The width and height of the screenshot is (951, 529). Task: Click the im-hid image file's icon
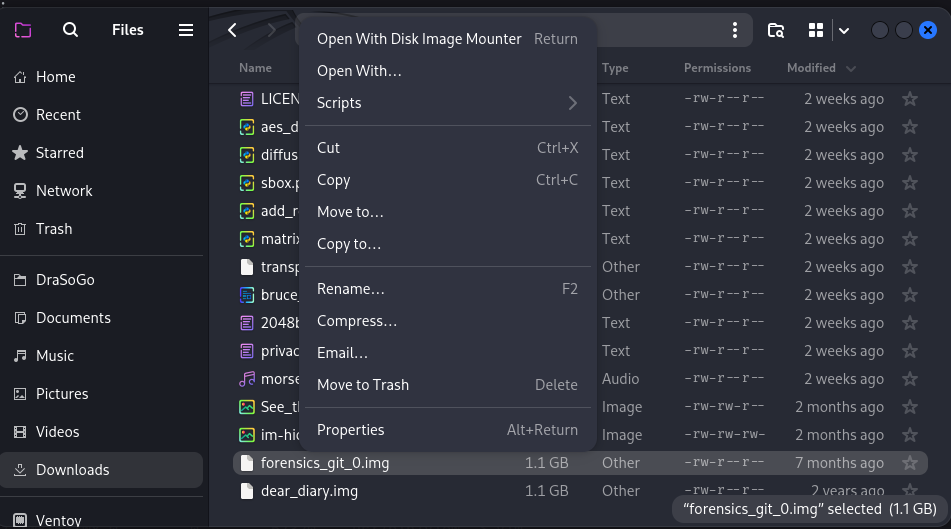tap(247, 434)
